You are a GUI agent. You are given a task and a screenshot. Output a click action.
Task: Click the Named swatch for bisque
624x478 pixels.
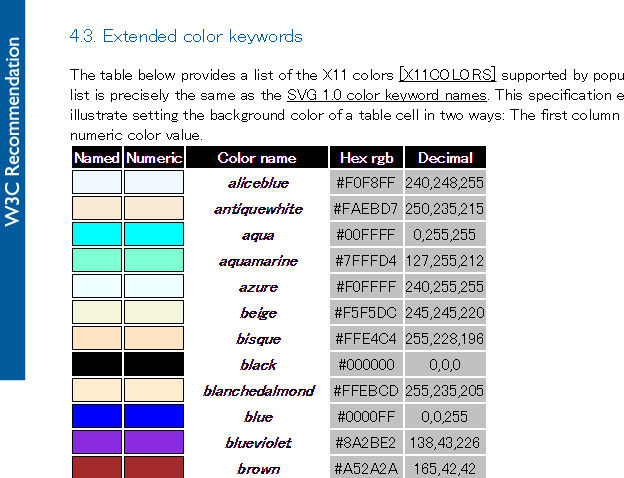point(97,338)
